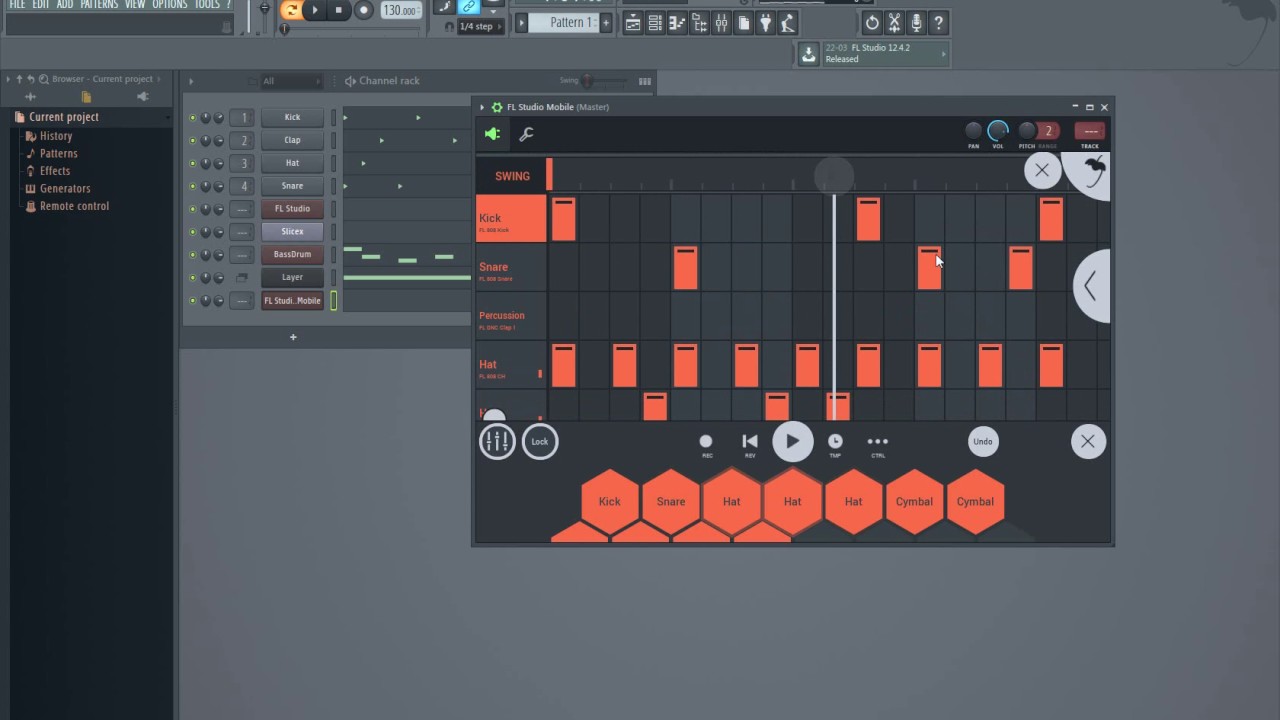Toggle pattern/song mode orange button

[291, 10]
